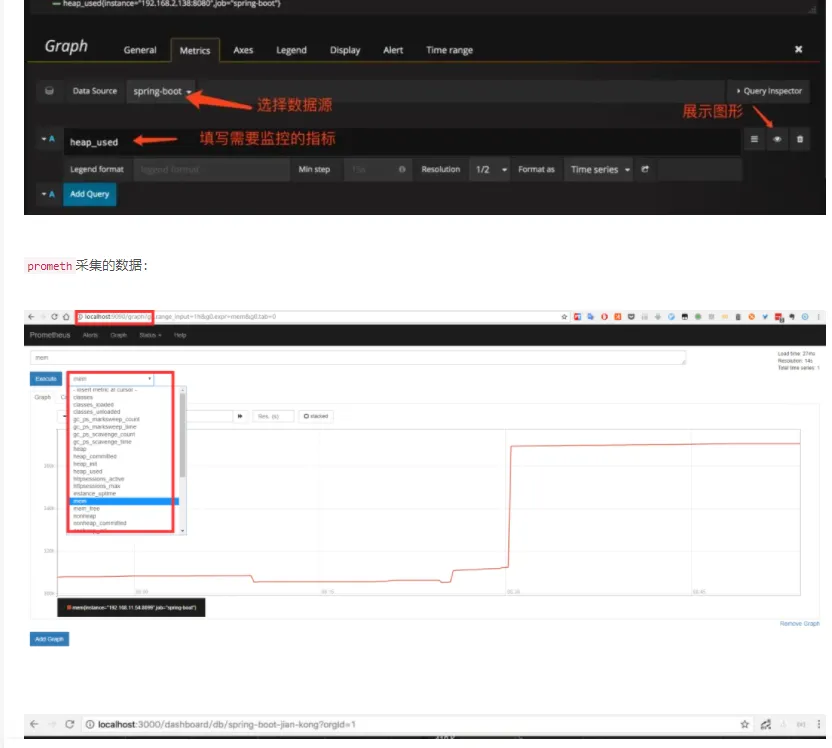Click the Add Query button
Image resolution: width=832 pixels, height=748 pixels.
(89, 194)
